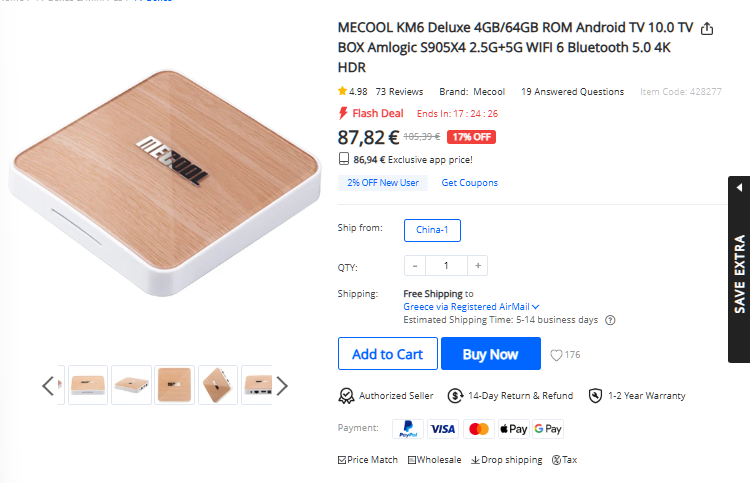This screenshot has height=483, width=750.
Task: Open the 73 Reviews link
Action: [399, 92]
